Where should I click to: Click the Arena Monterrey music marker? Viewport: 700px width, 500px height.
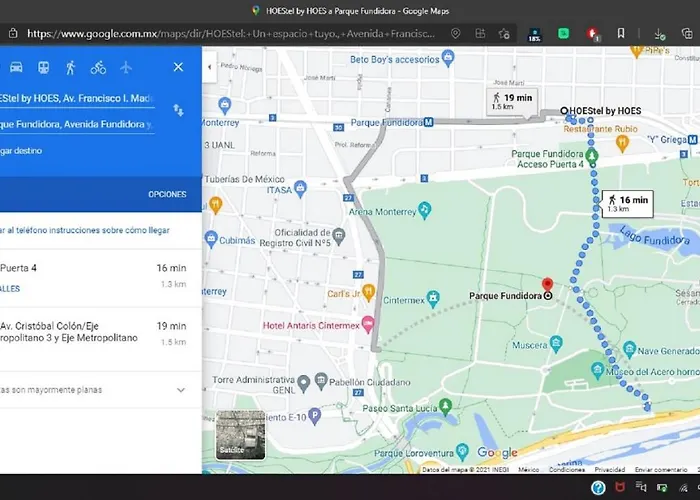(x=425, y=210)
